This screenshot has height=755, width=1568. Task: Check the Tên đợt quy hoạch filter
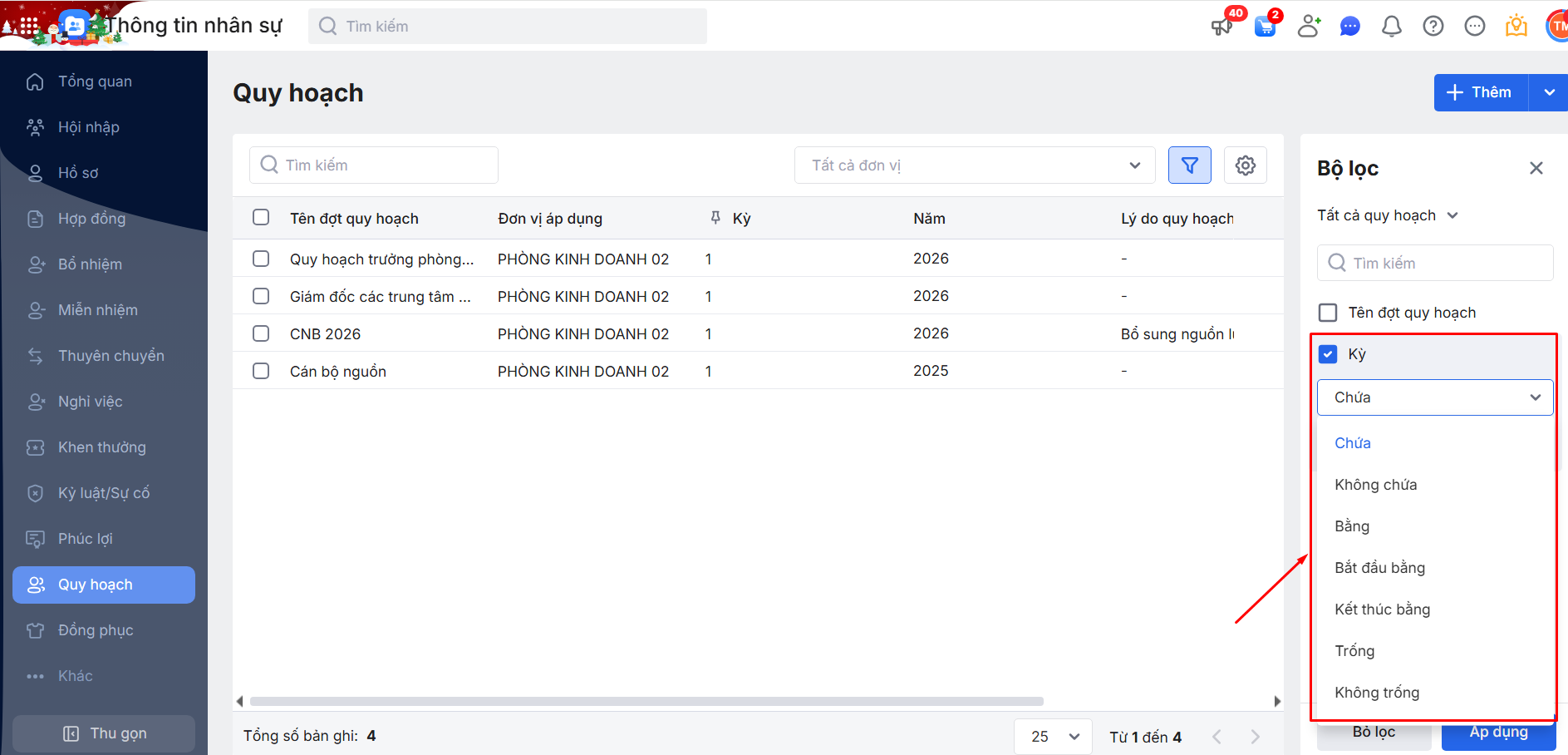point(1328,313)
